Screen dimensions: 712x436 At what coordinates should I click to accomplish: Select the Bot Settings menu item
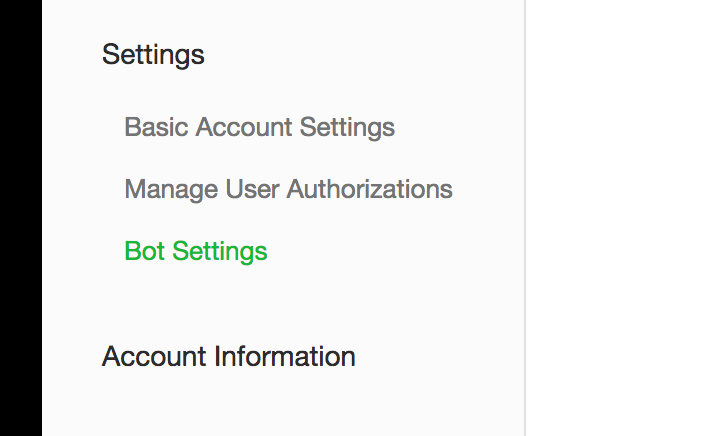point(196,250)
